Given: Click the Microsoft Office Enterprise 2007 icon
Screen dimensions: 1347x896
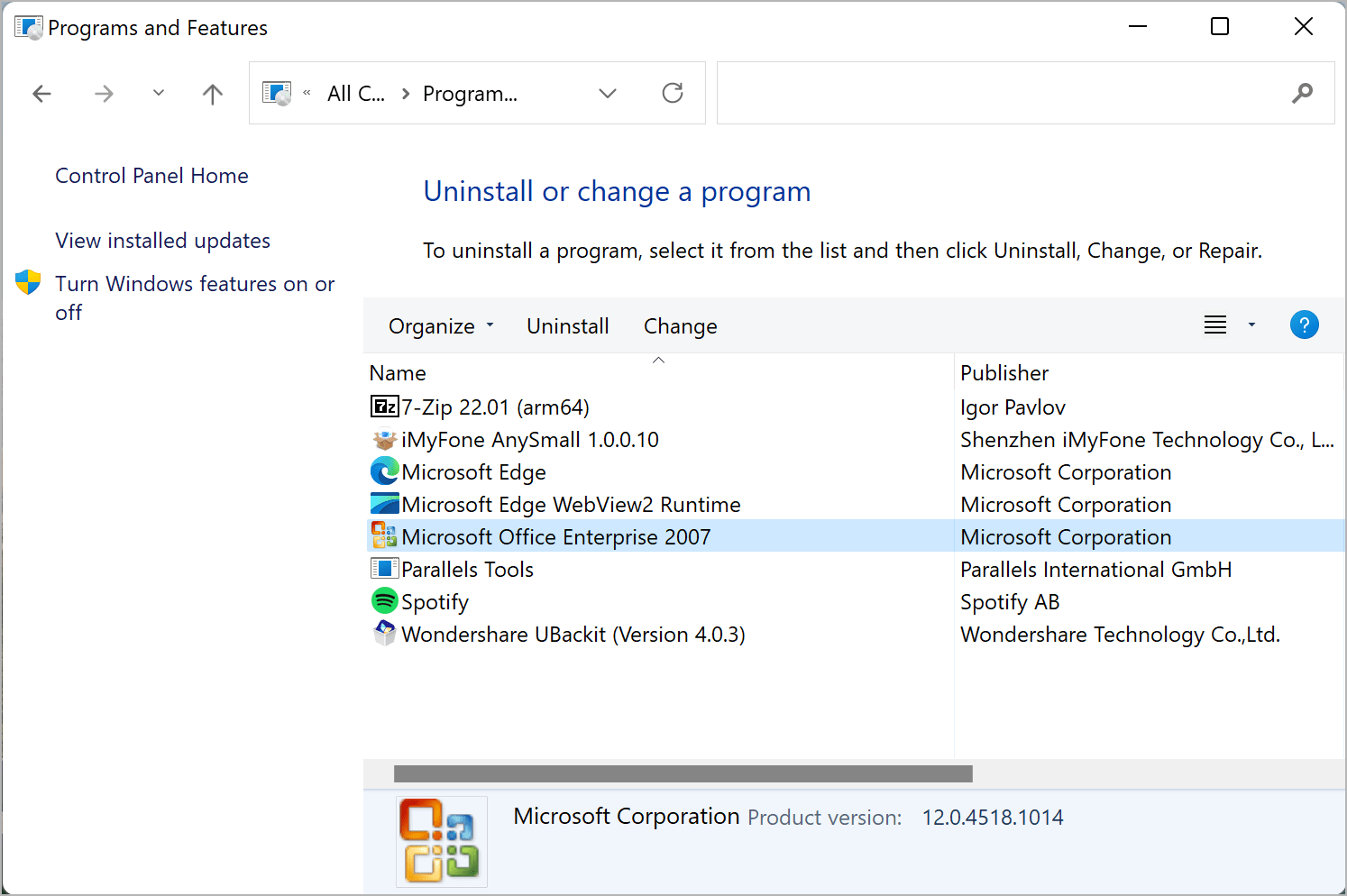Looking at the screenshot, I should (384, 535).
